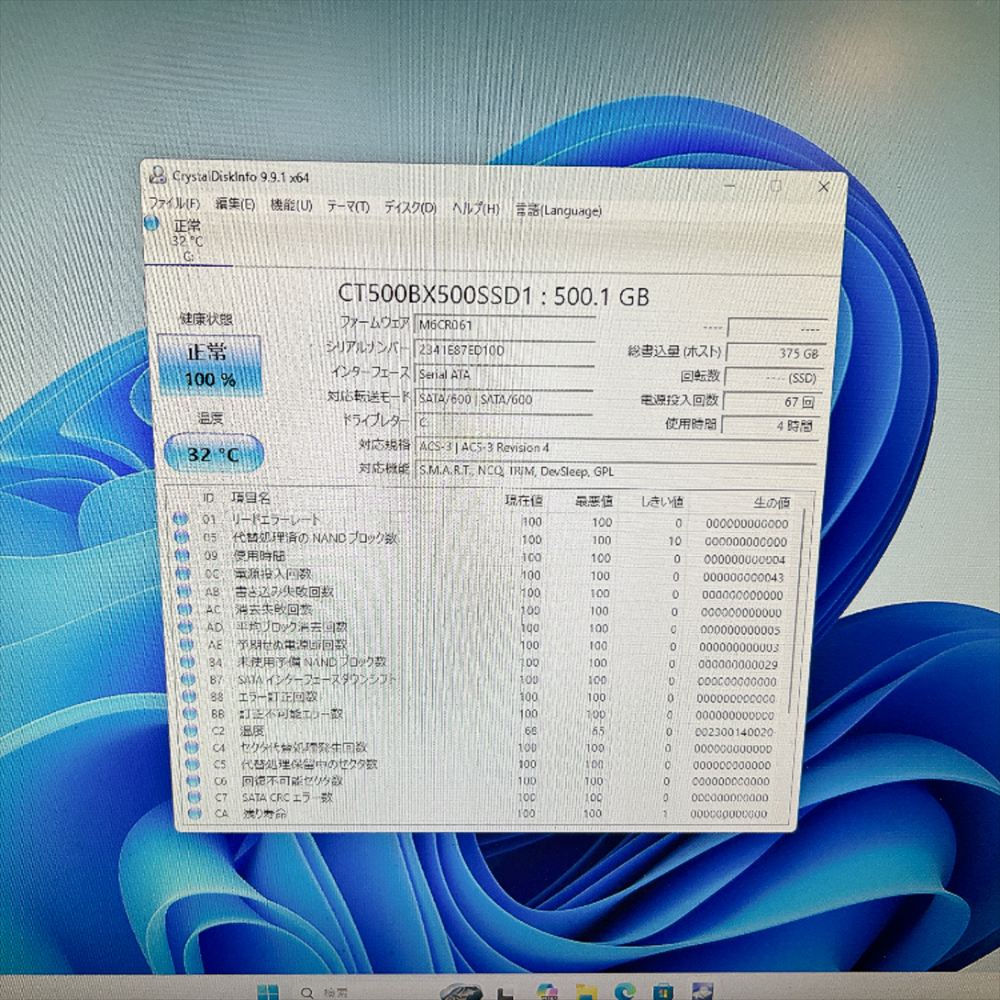Click the 総書込量 (ホスト) value 375 GB

click(774, 353)
